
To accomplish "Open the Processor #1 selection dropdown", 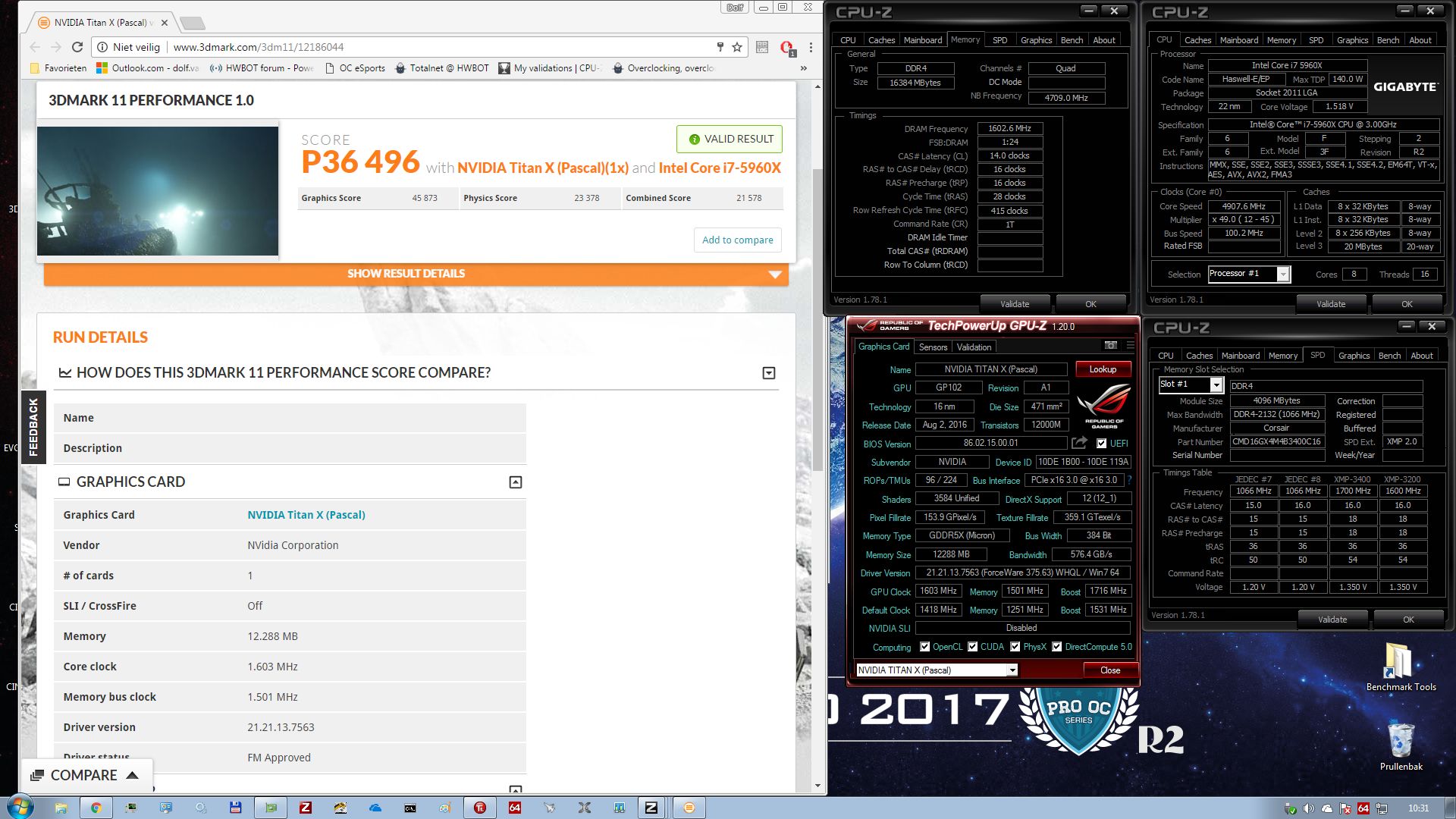I will click(1249, 274).
